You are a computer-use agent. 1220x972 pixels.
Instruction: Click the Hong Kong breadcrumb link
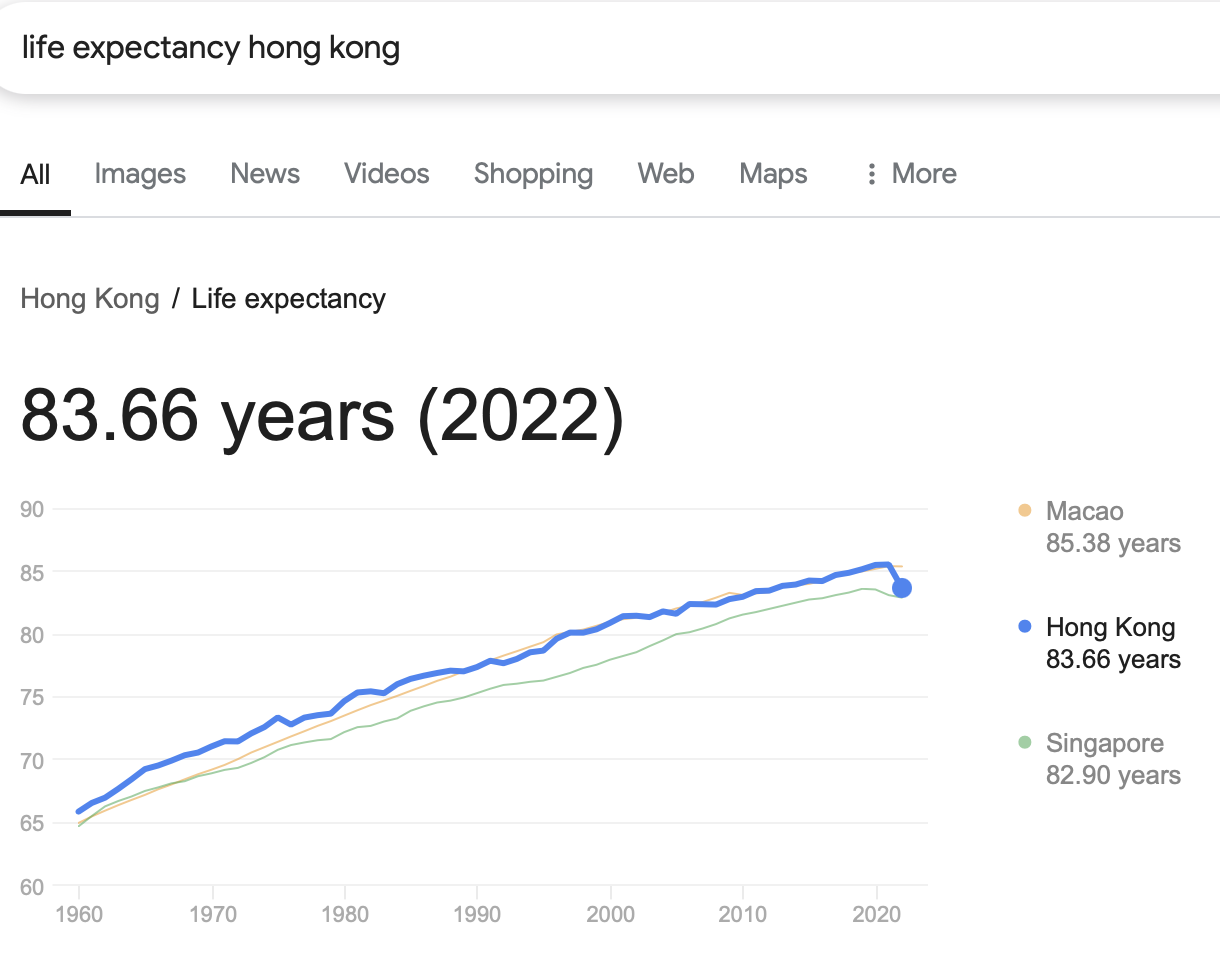90,299
